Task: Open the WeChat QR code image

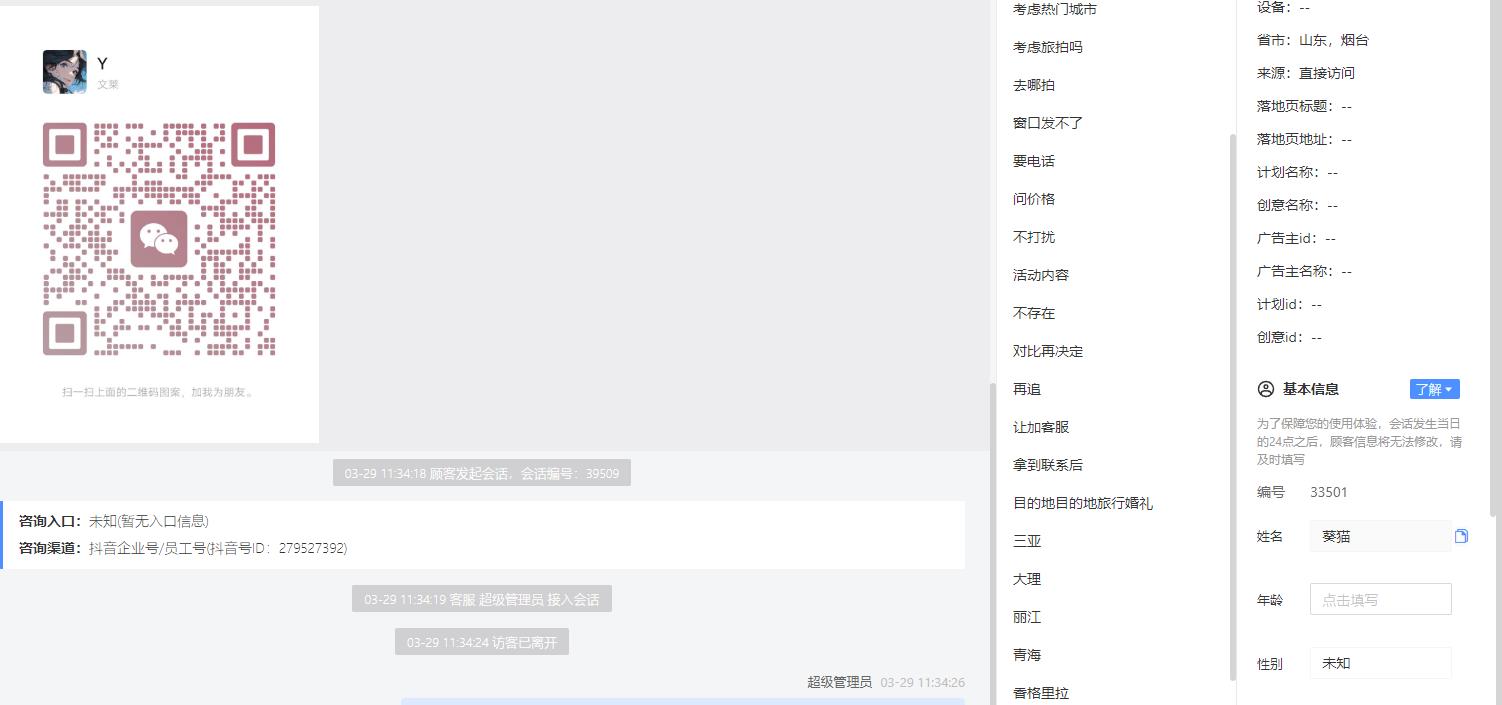Action: [x=159, y=239]
